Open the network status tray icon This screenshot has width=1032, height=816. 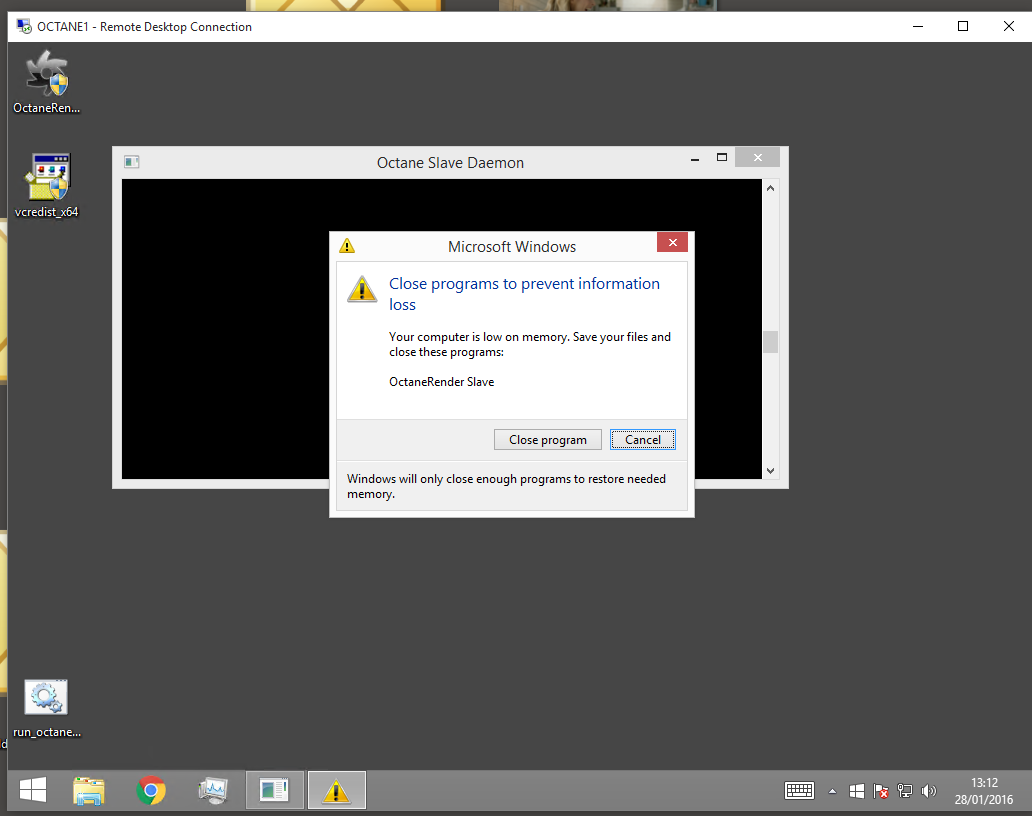coord(905,791)
